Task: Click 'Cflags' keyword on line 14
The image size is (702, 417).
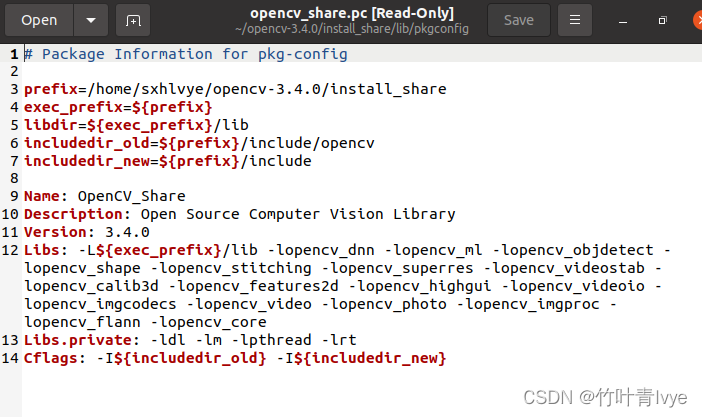Action: tap(51, 358)
